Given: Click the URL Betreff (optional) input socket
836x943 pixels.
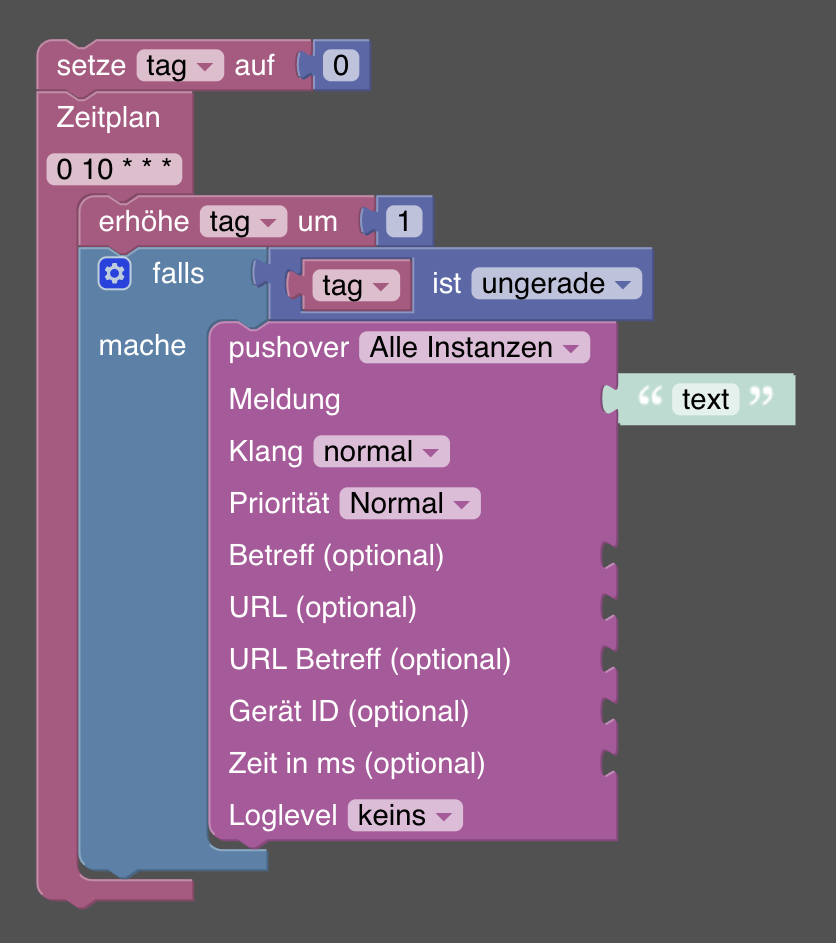Looking at the screenshot, I should point(609,660).
